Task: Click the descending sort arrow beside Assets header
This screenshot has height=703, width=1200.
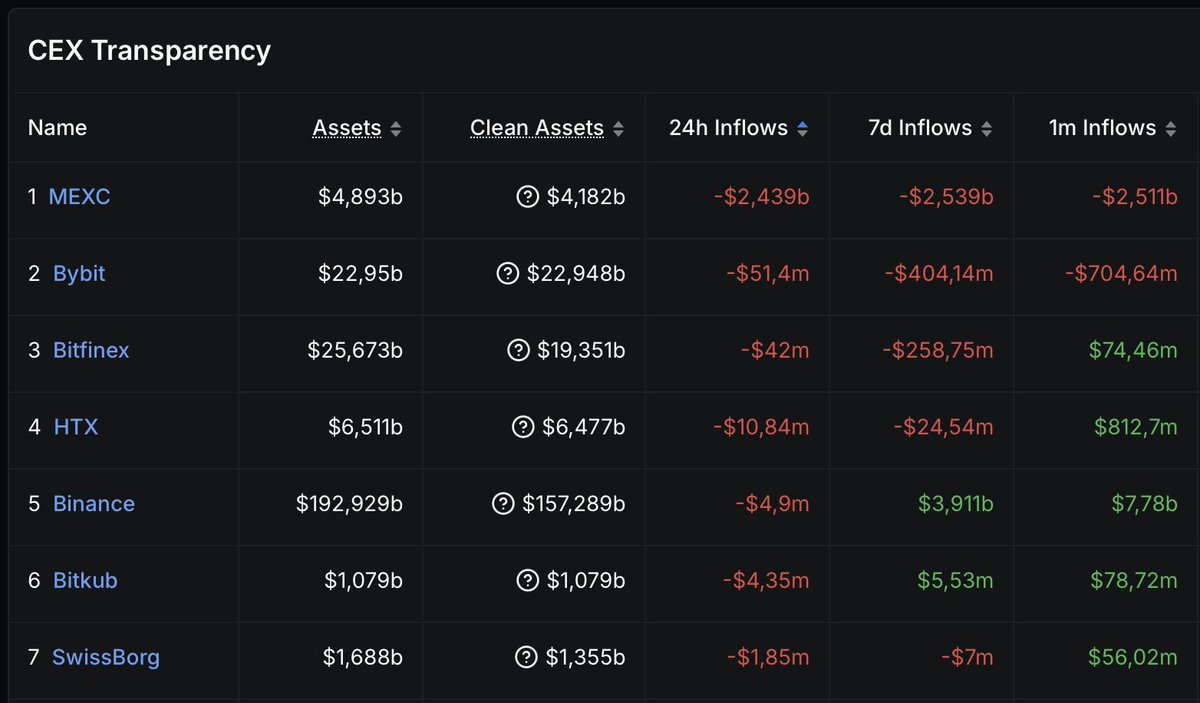Action: click(397, 133)
